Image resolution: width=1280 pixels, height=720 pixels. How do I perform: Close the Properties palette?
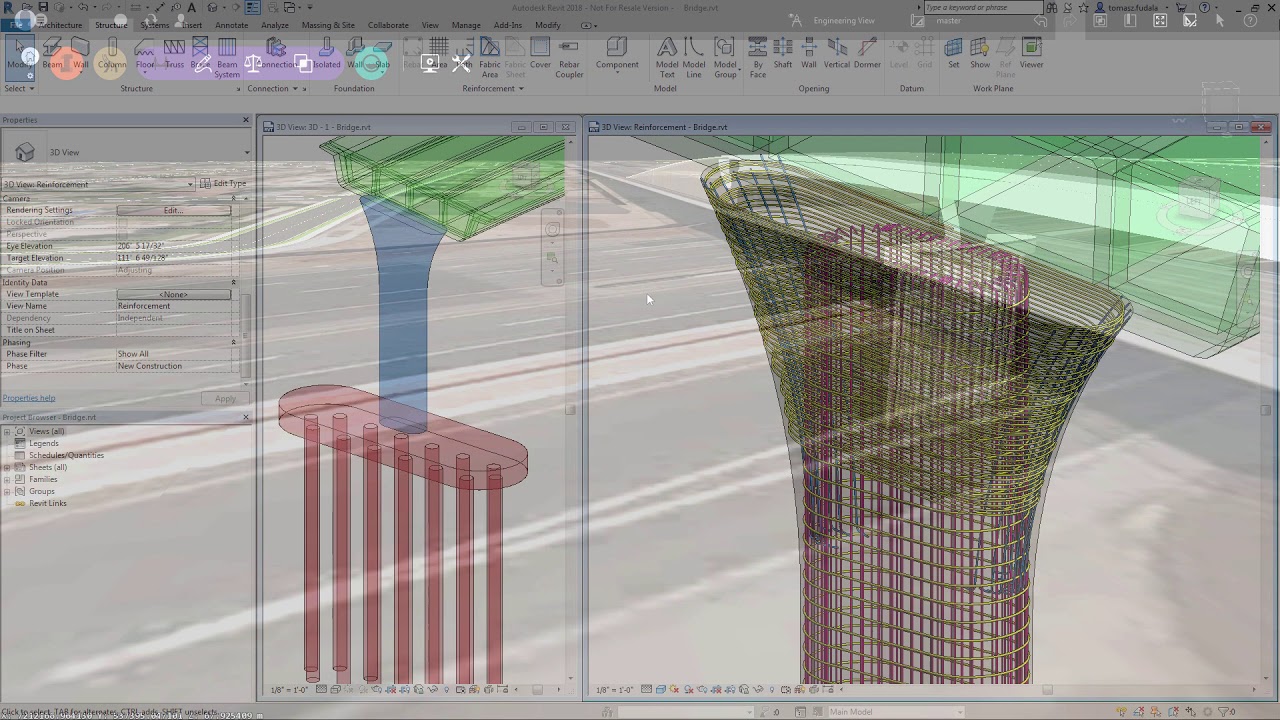click(x=246, y=120)
